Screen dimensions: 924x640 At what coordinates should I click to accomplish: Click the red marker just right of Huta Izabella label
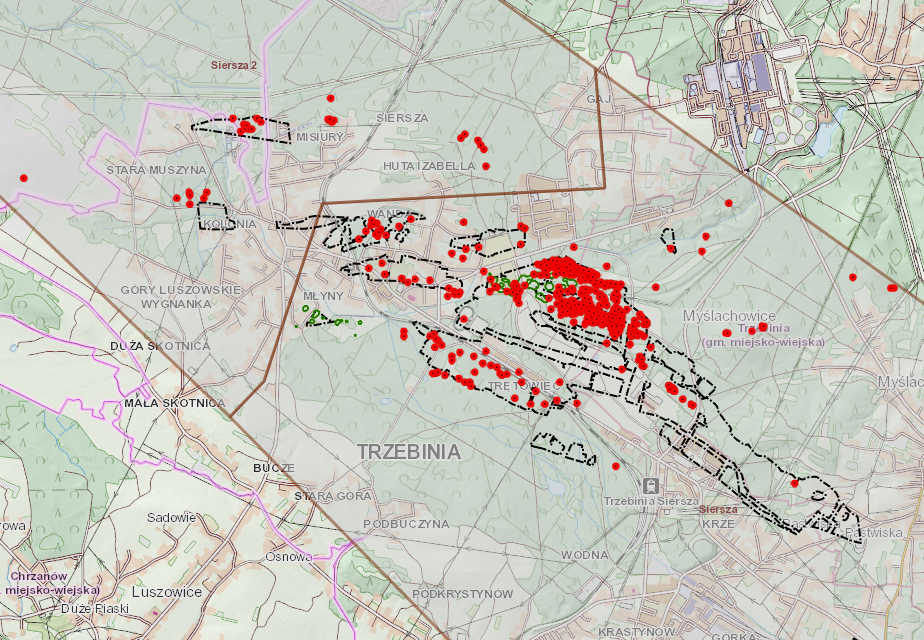(486, 166)
